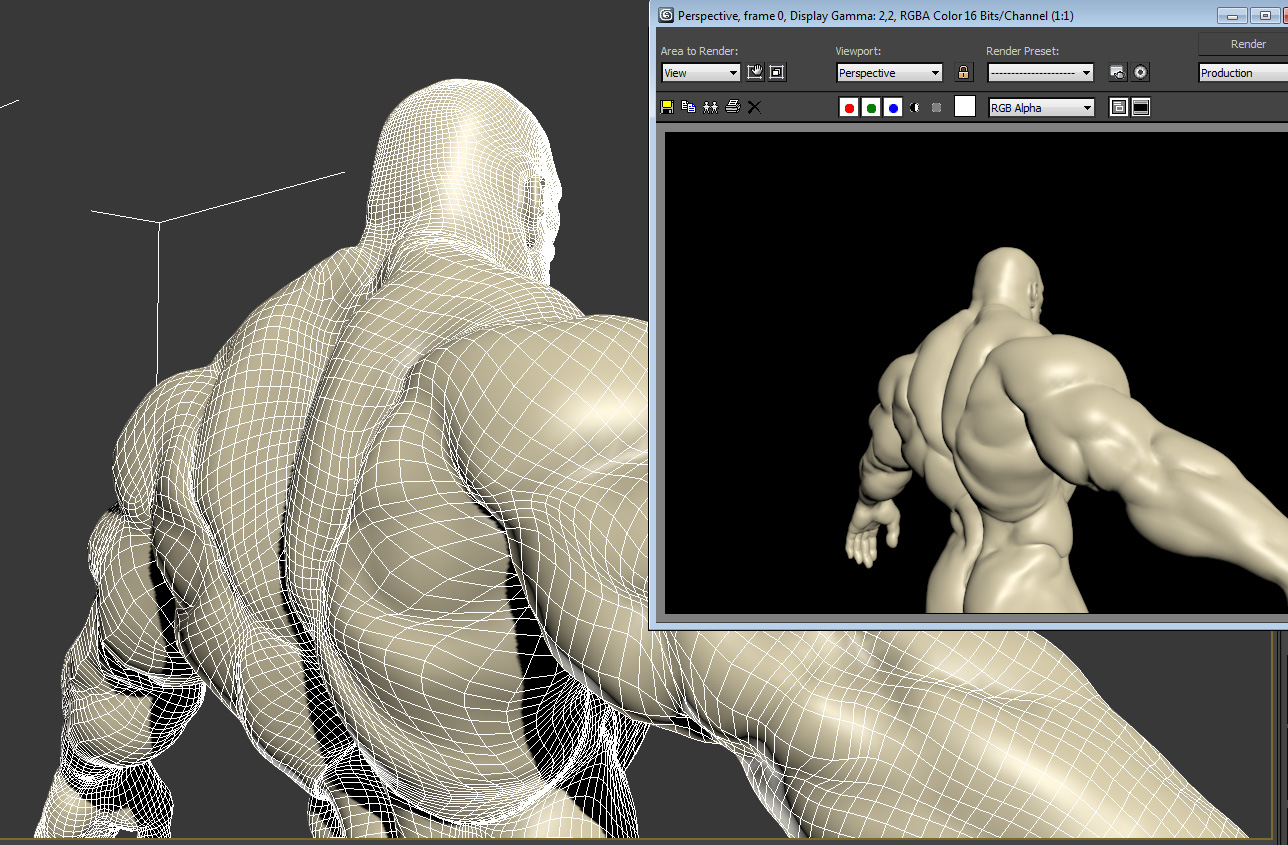Toggle the Lock to Viewport padlock
Viewport: 1288px width, 845px height.
[x=963, y=72]
